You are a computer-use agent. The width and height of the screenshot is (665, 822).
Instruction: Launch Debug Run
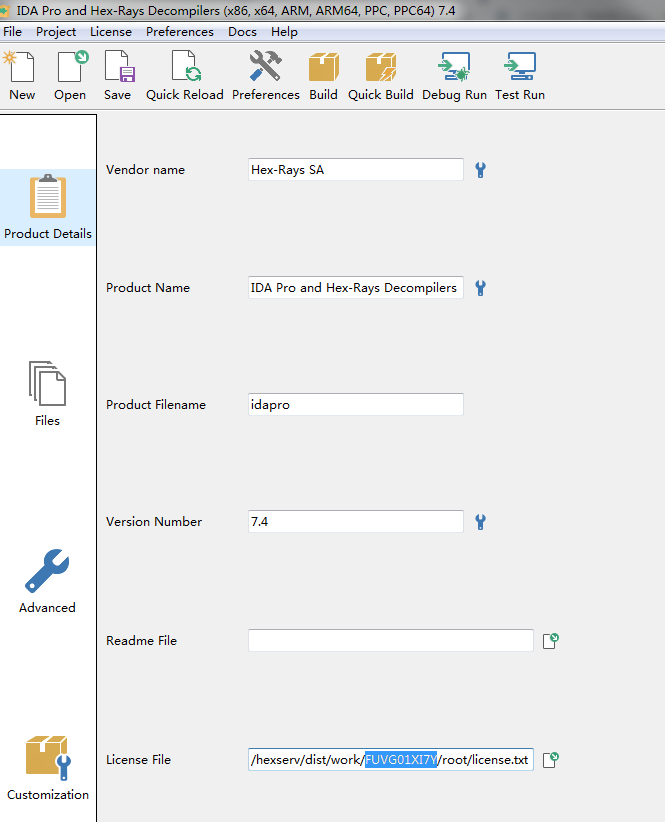coord(454,75)
